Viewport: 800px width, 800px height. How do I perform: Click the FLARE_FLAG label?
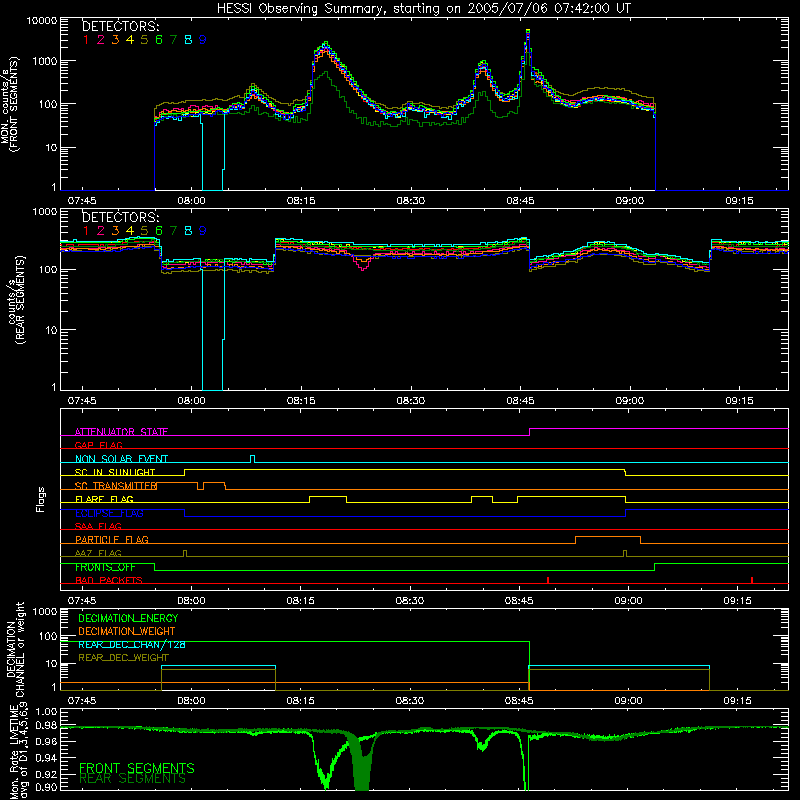click(x=104, y=499)
